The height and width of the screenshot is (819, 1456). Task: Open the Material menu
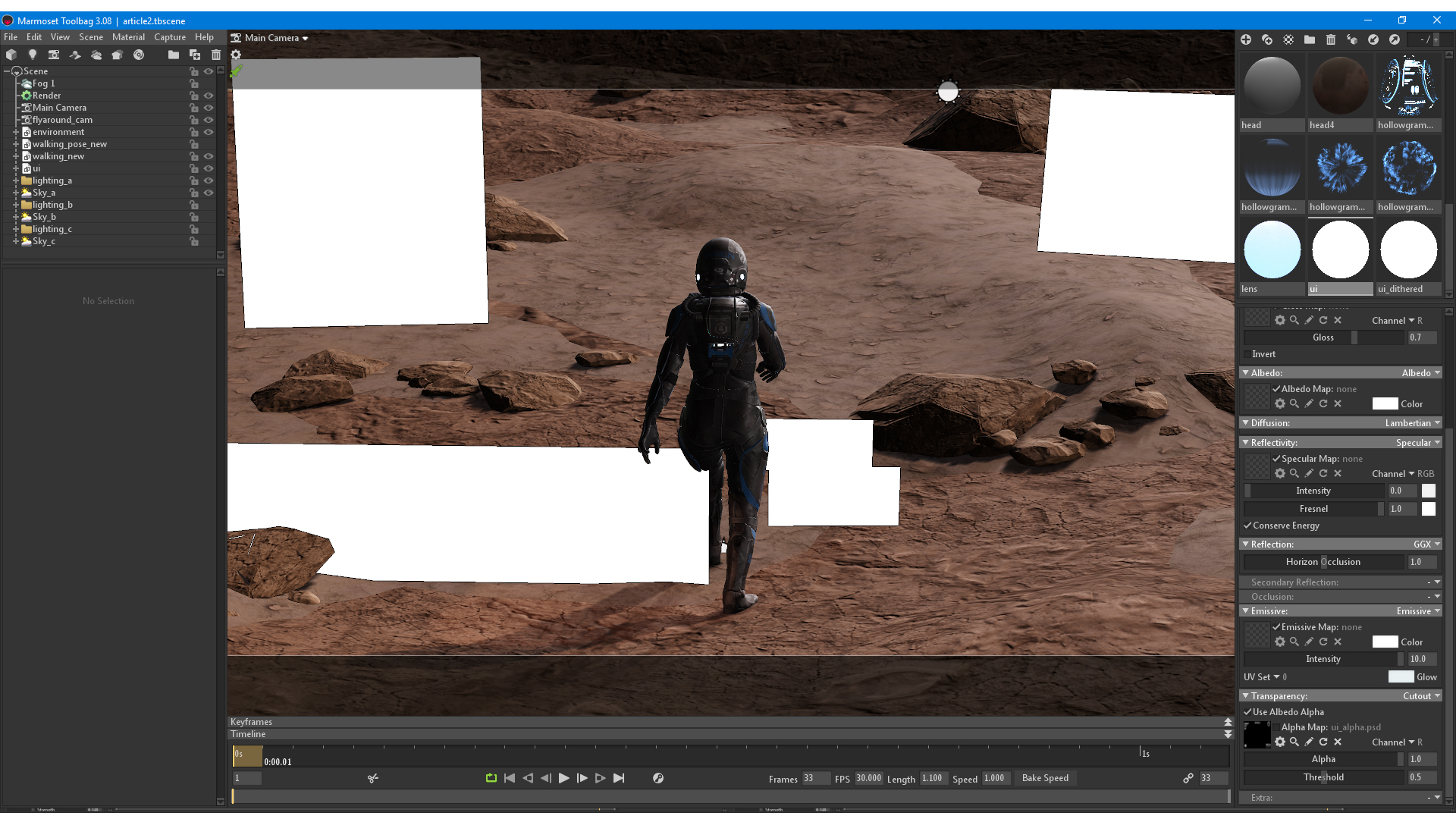pyautogui.click(x=128, y=37)
